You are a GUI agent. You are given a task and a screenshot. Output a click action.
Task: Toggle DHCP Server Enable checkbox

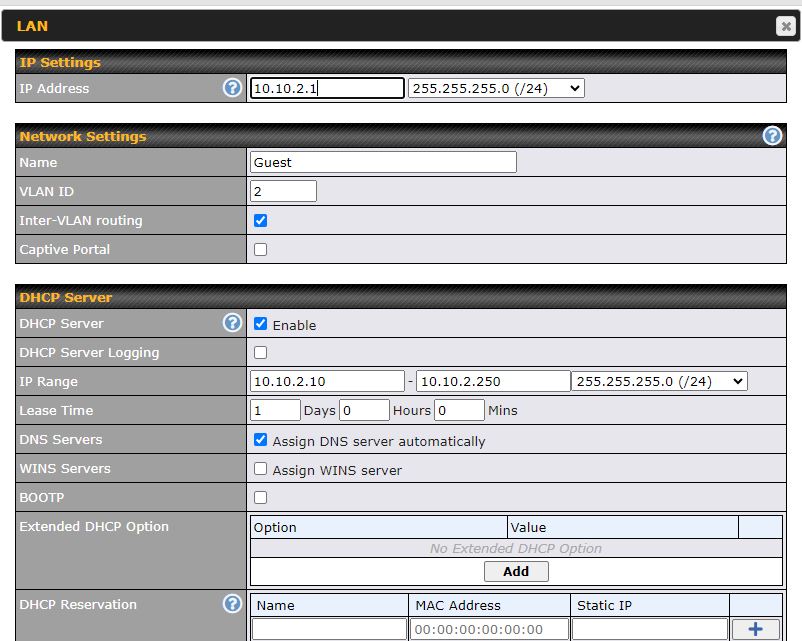tap(261, 324)
